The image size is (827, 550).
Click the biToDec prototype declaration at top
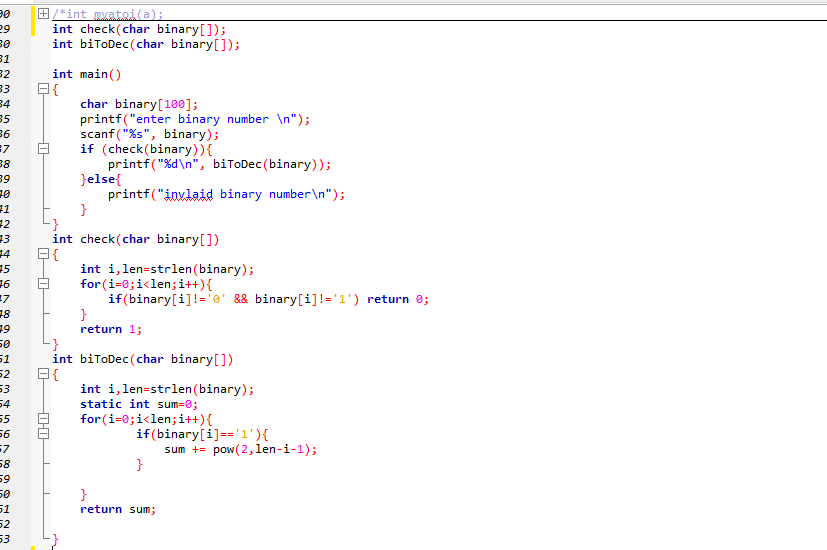[146, 44]
